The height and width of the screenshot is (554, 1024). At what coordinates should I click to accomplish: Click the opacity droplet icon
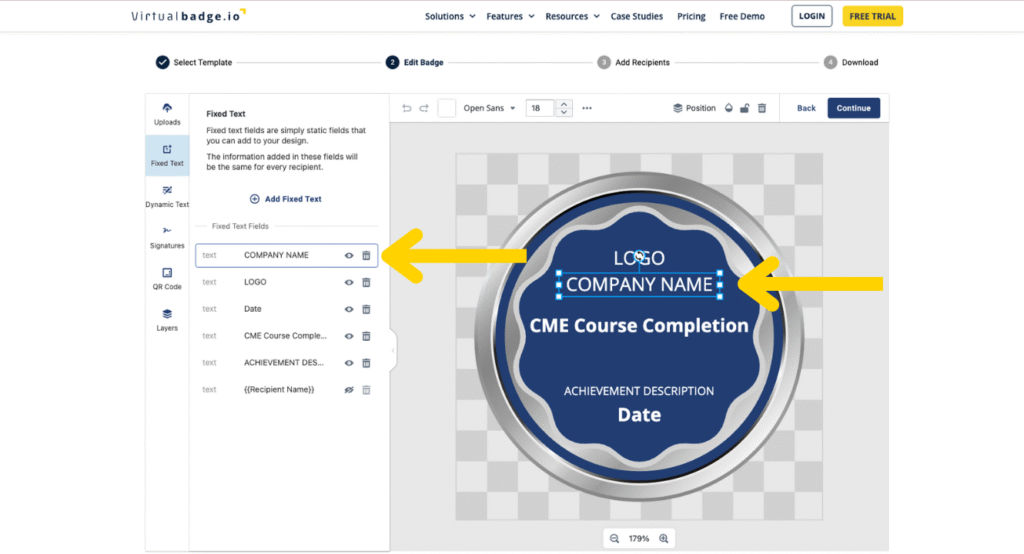pos(728,108)
